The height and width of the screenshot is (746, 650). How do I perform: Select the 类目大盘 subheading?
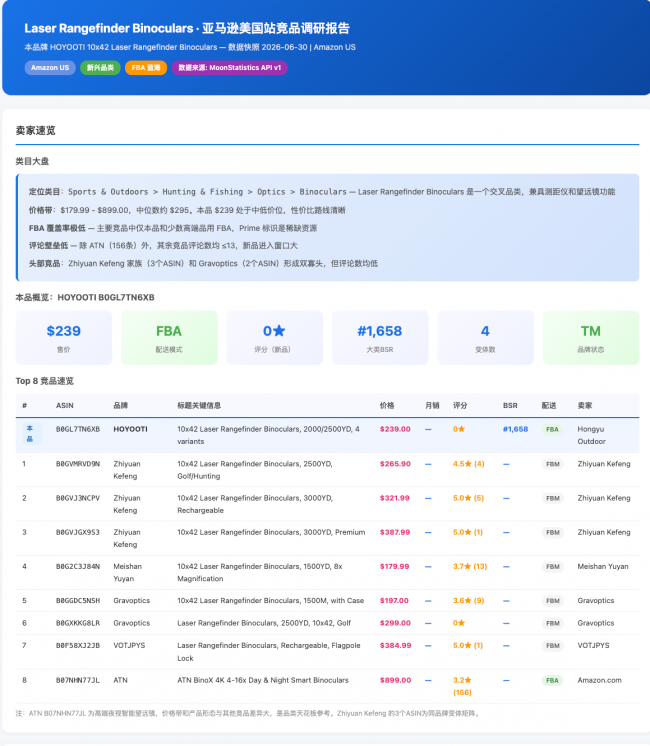32,161
